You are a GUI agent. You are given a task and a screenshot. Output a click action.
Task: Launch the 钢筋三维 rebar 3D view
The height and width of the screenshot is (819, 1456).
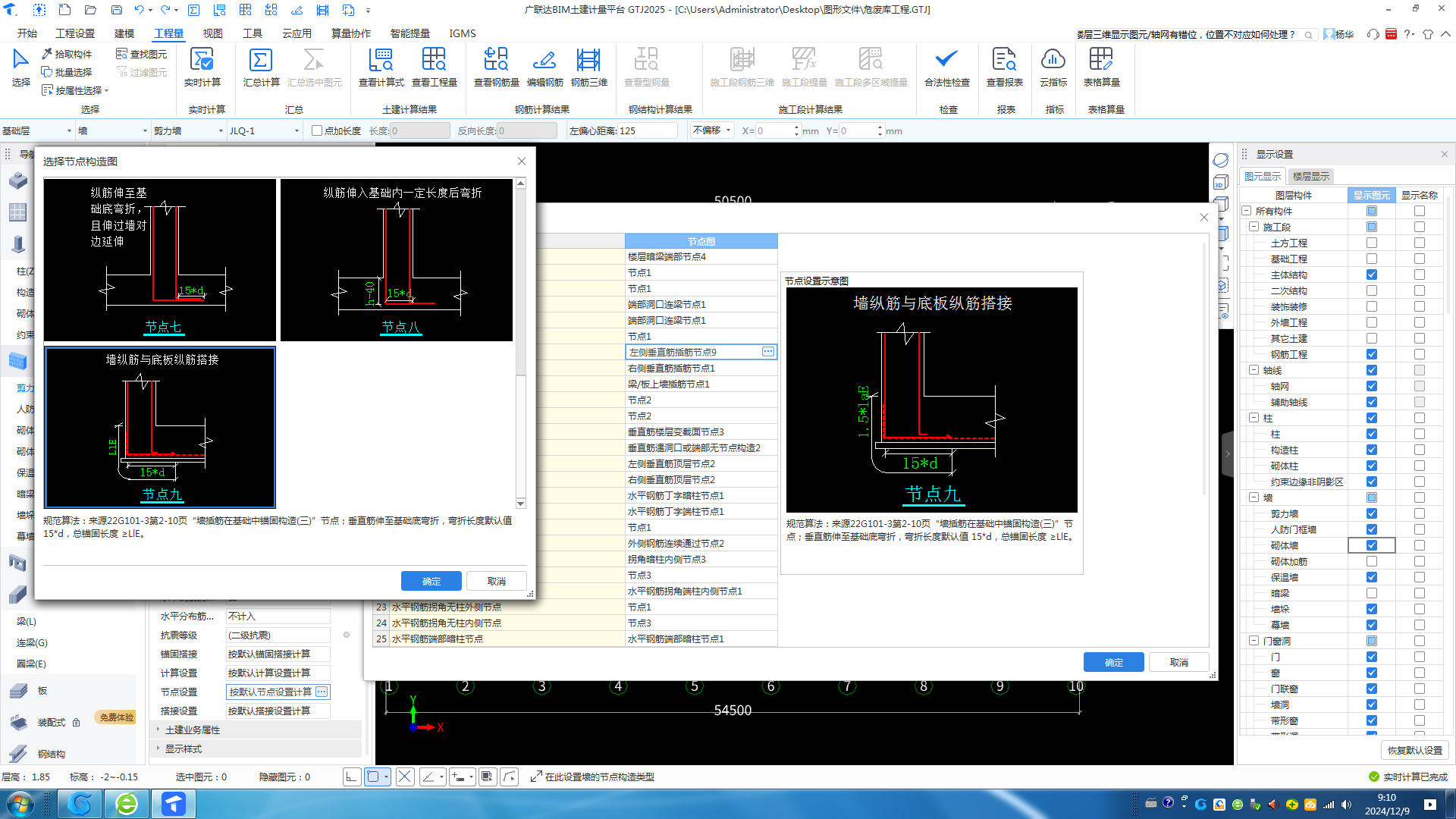[x=588, y=67]
